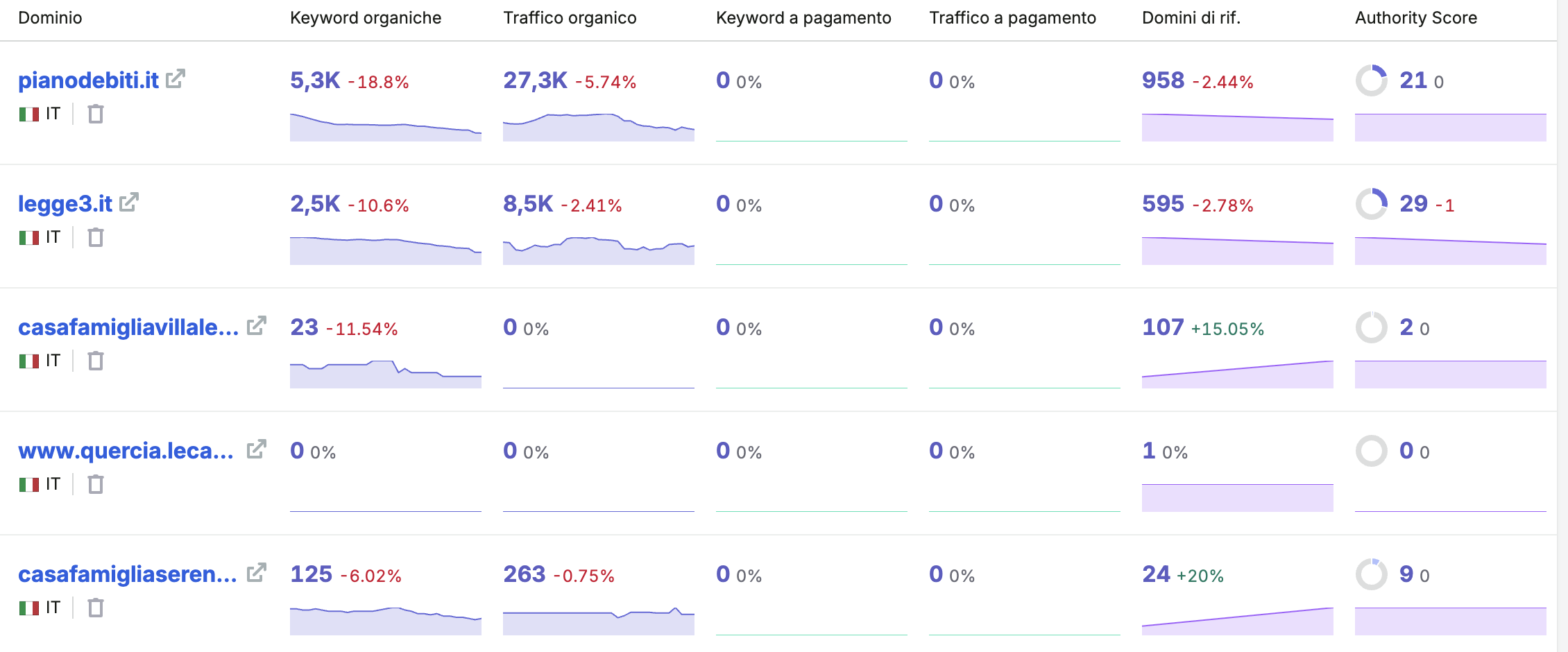Delete legge3.it with the trash icon
Screen dimensions: 1568x652
[x=96, y=237]
